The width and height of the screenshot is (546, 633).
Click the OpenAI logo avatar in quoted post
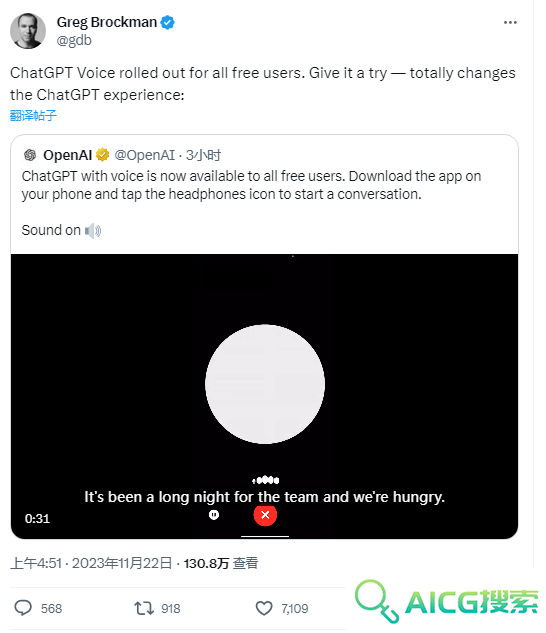click(30, 155)
